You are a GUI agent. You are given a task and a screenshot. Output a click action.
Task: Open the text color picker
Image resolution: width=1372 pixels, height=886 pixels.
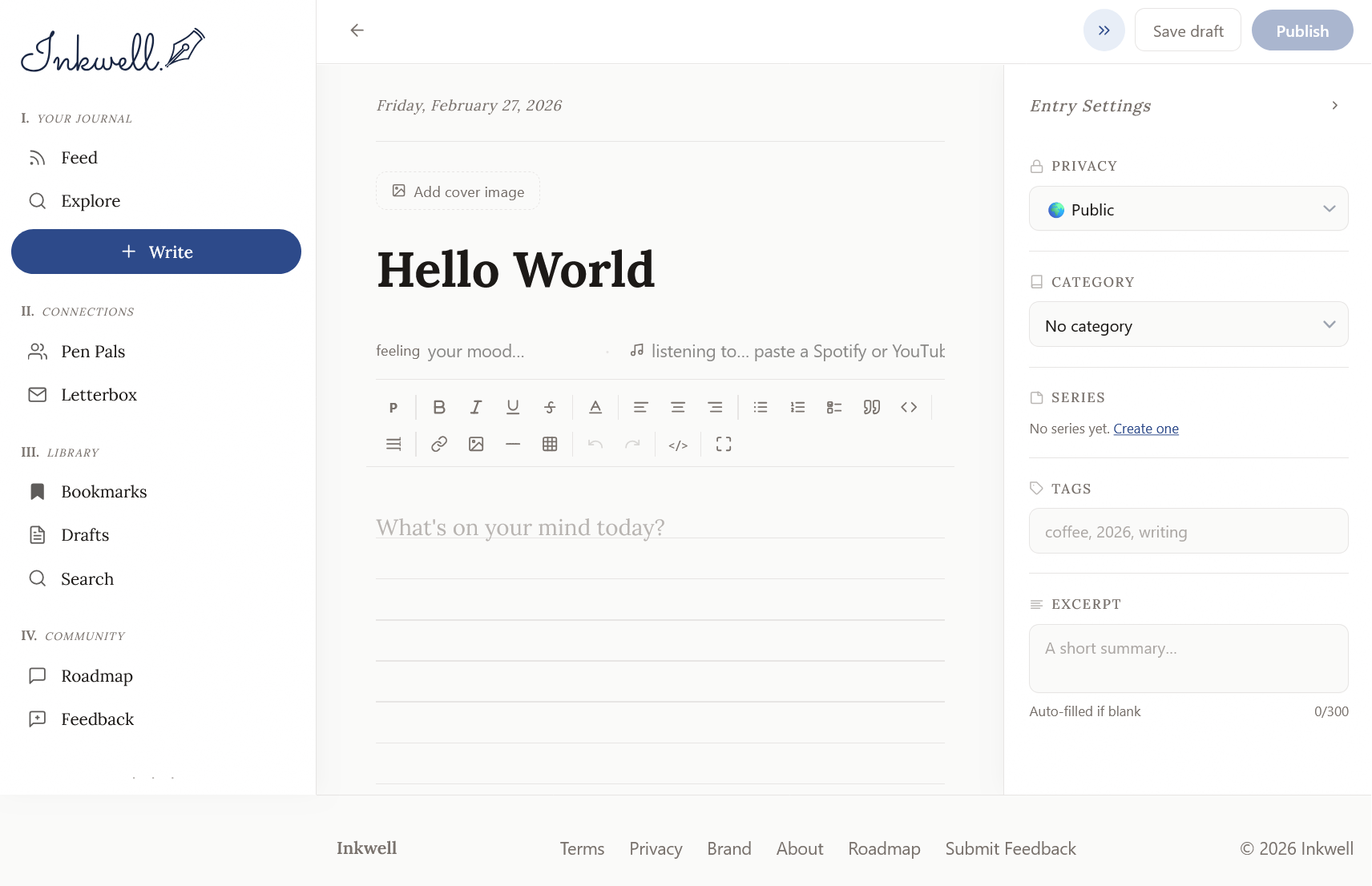595,407
